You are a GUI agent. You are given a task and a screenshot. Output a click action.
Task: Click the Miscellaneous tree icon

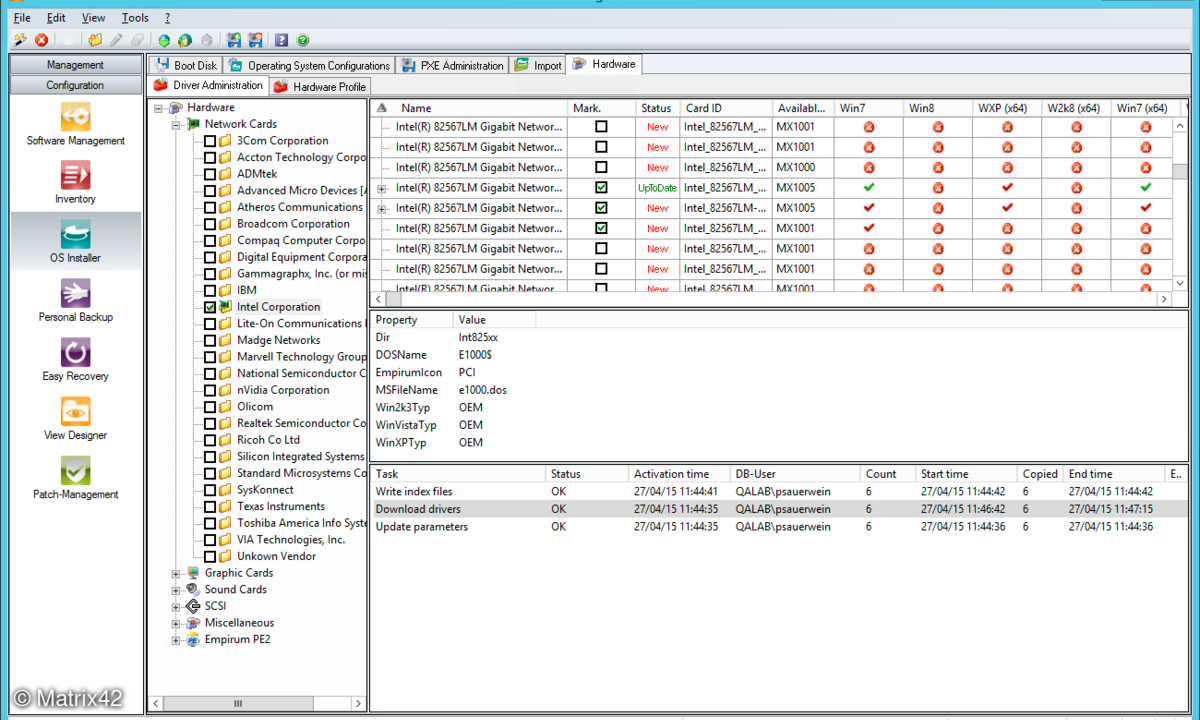click(x=193, y=623)
